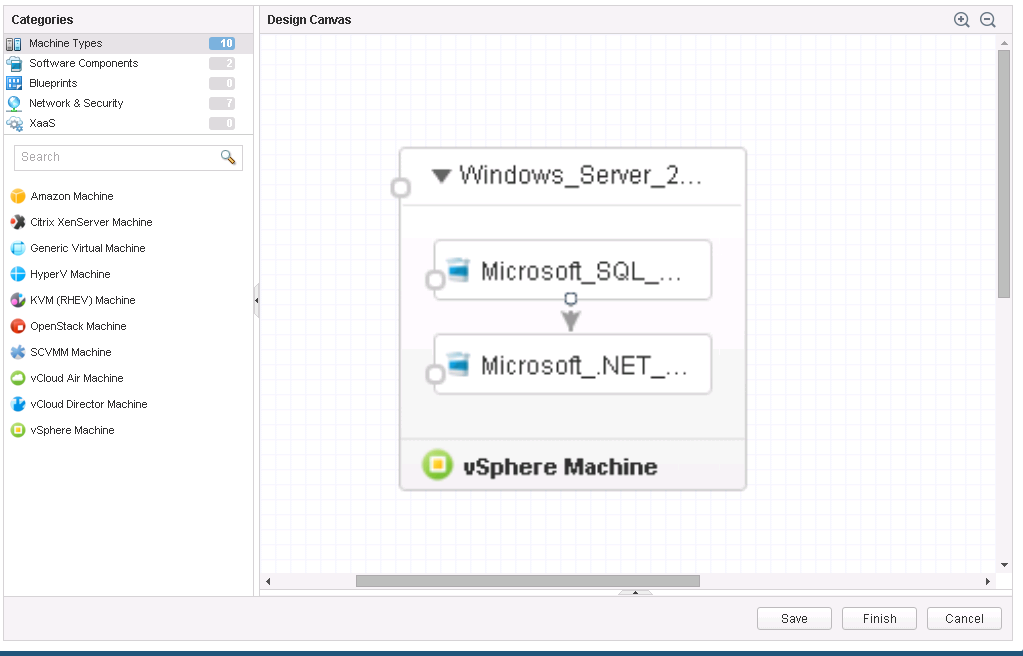Select the vCloud Air Machine label
Screen dimensions: 1023x656
[76, 379]
